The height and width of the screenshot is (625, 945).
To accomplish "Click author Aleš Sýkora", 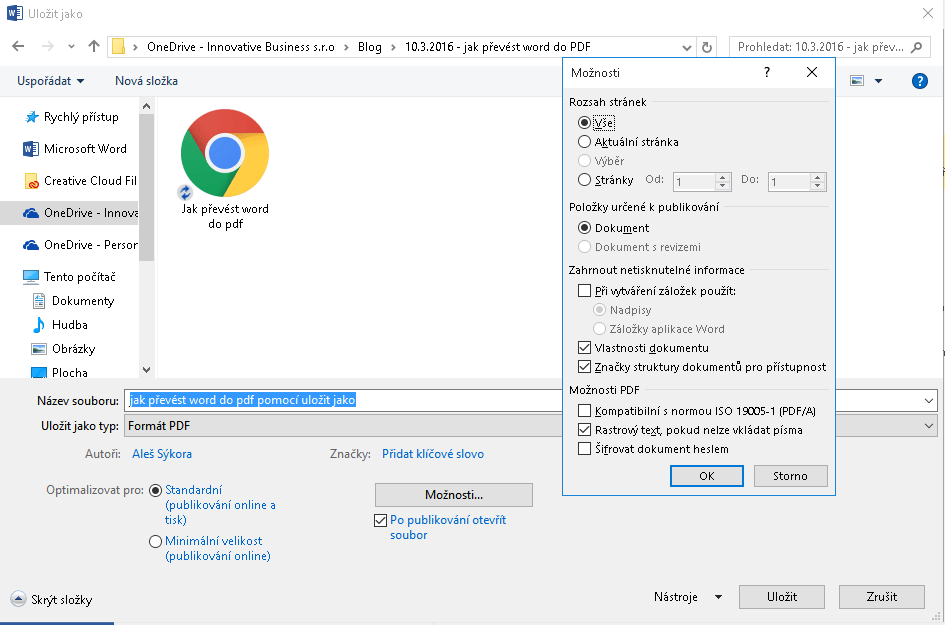I will click(162, 454).
